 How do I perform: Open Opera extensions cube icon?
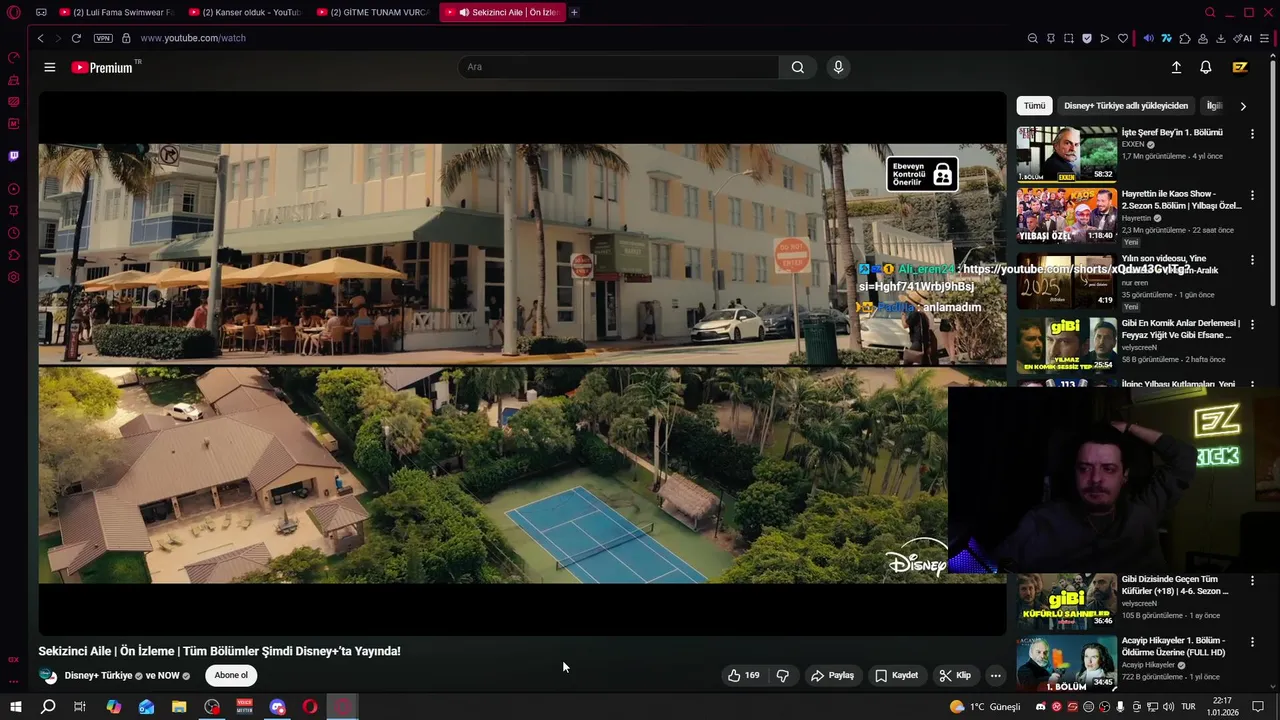point(1185,38)
